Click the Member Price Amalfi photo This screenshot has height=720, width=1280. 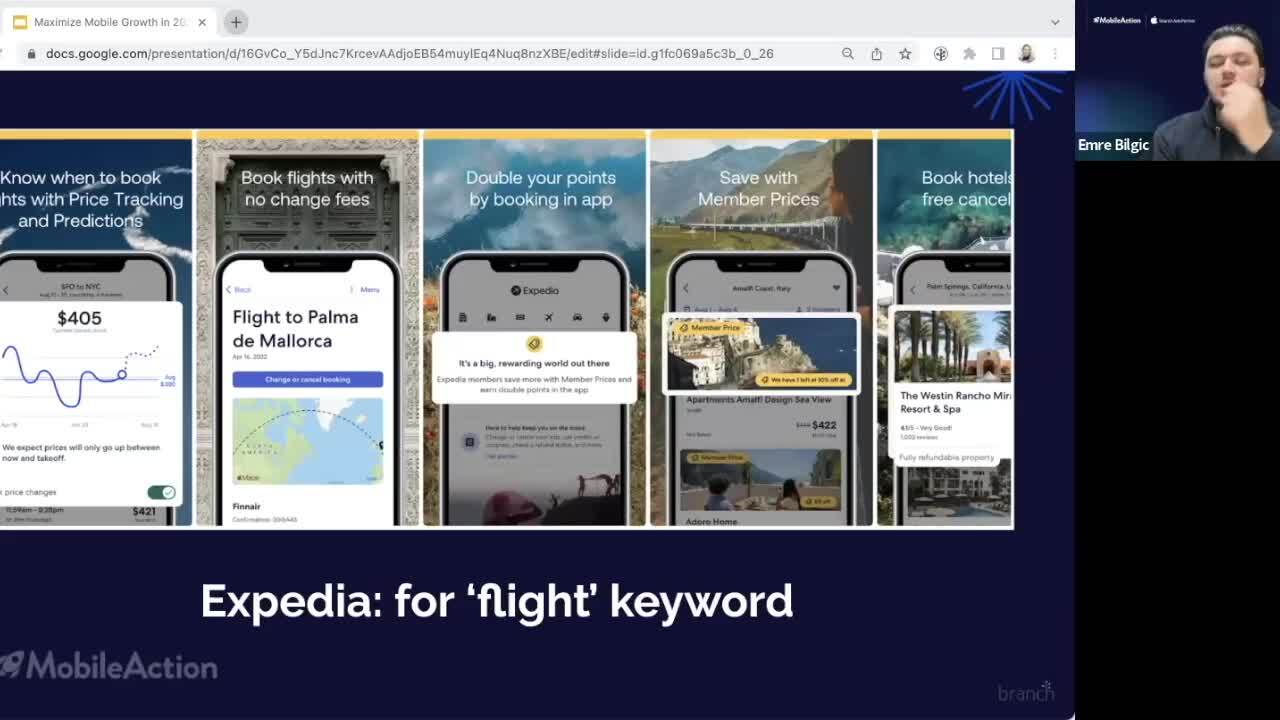(x=762, y=355)
